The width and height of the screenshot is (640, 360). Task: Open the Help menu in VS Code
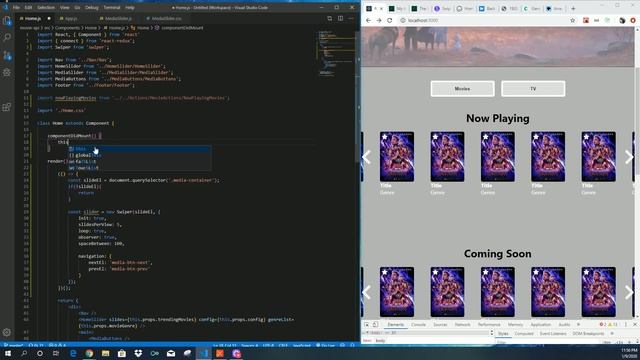pyautogui.click(x=130, y=7)
